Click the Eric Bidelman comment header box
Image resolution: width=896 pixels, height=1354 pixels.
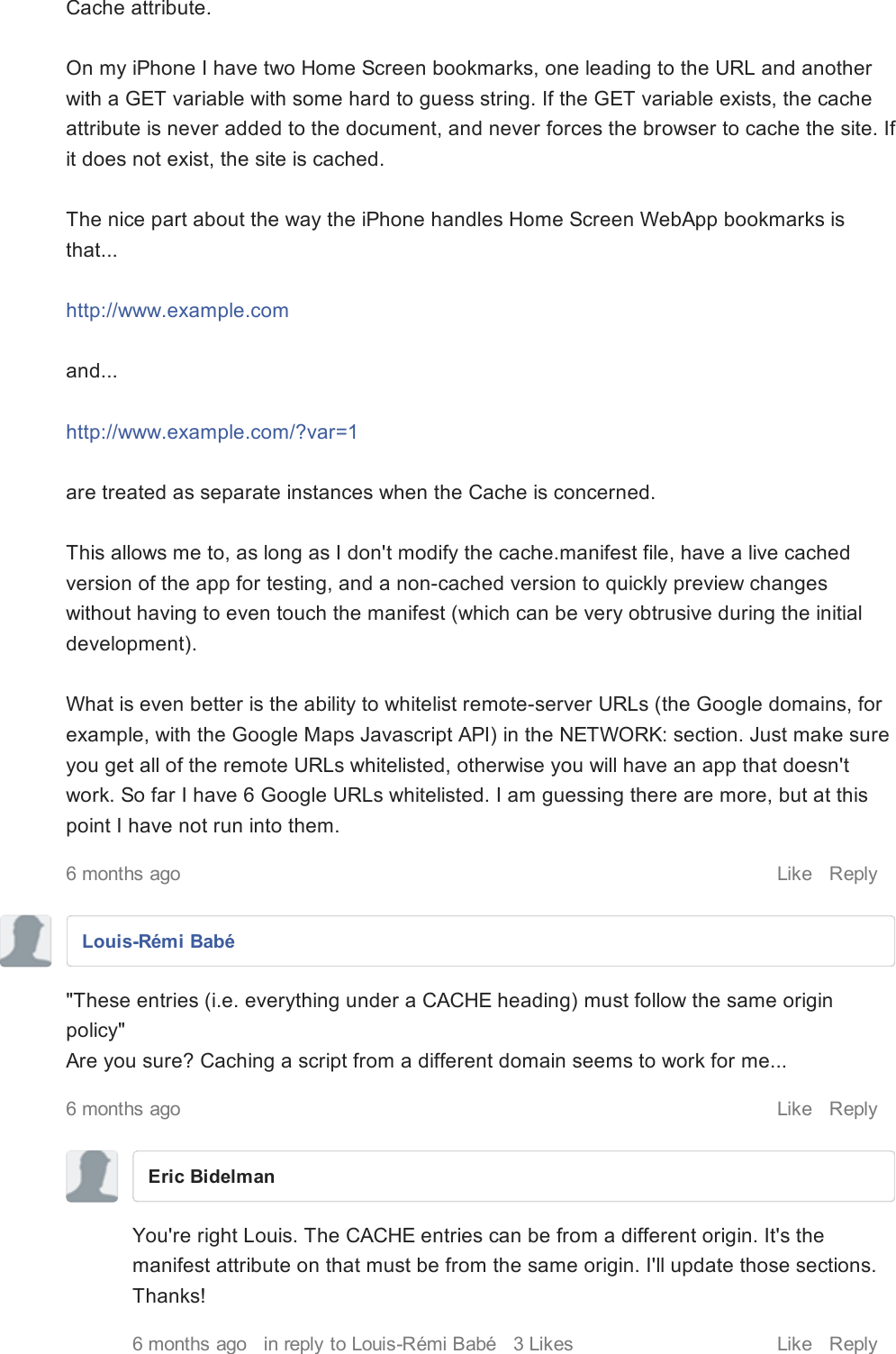click(x=513, y=1177)
